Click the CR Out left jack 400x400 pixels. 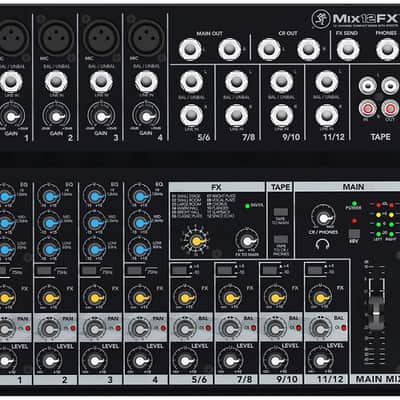coord(269,49)
